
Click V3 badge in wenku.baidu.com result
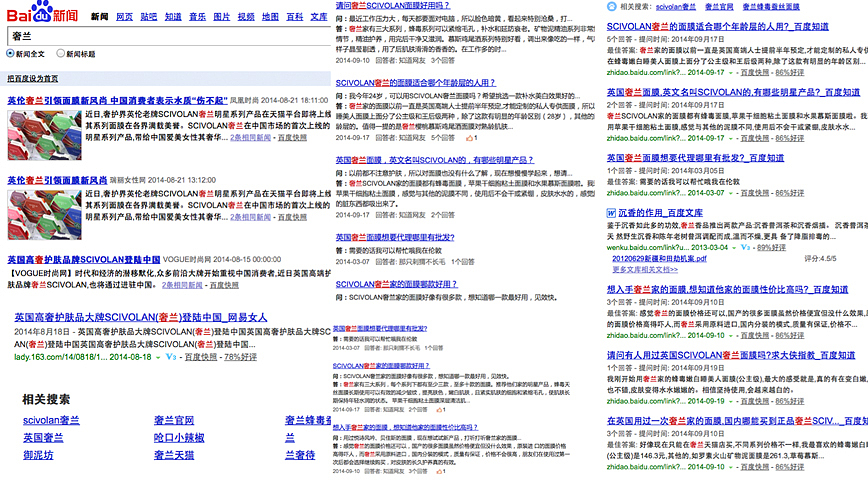(x=746, y=247)
